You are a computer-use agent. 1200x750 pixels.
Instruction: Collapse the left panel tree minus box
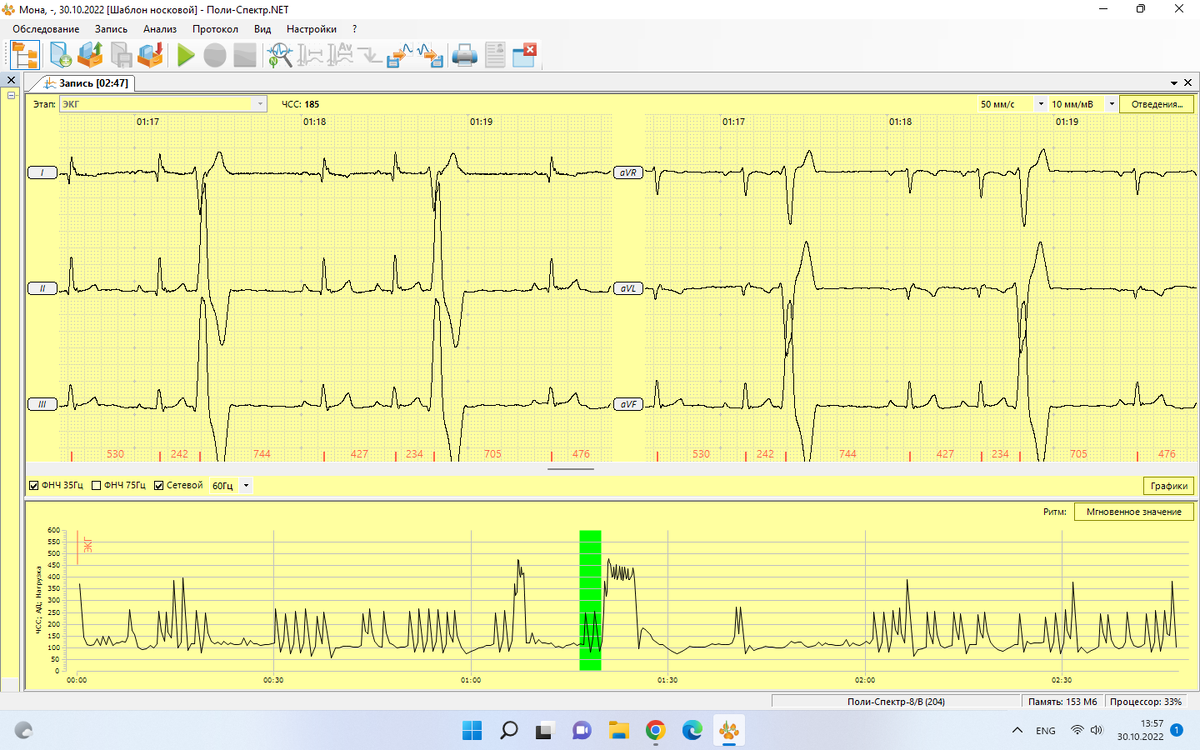point(11,96)
